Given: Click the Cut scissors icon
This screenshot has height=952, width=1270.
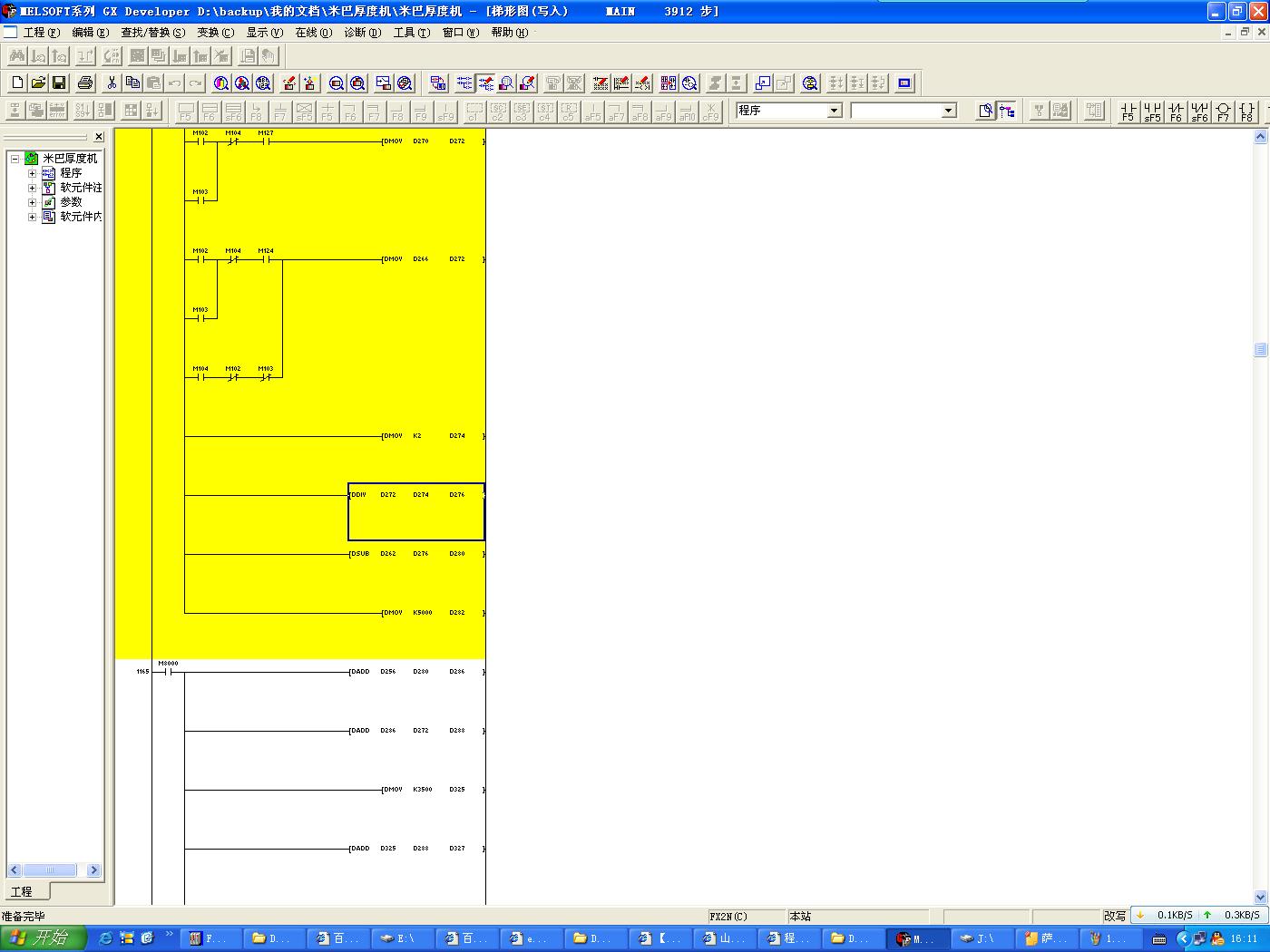Looking at the screenshot, I should [111, 83].
